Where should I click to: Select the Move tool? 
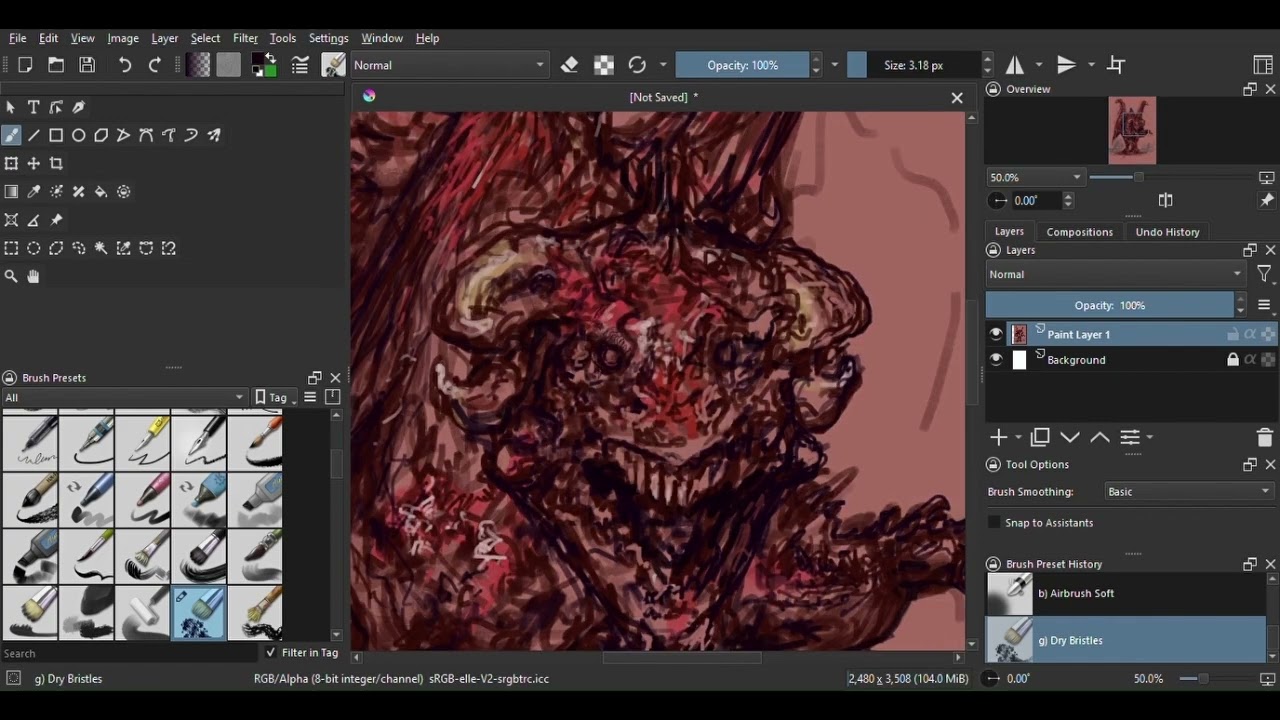pos(33,163)
